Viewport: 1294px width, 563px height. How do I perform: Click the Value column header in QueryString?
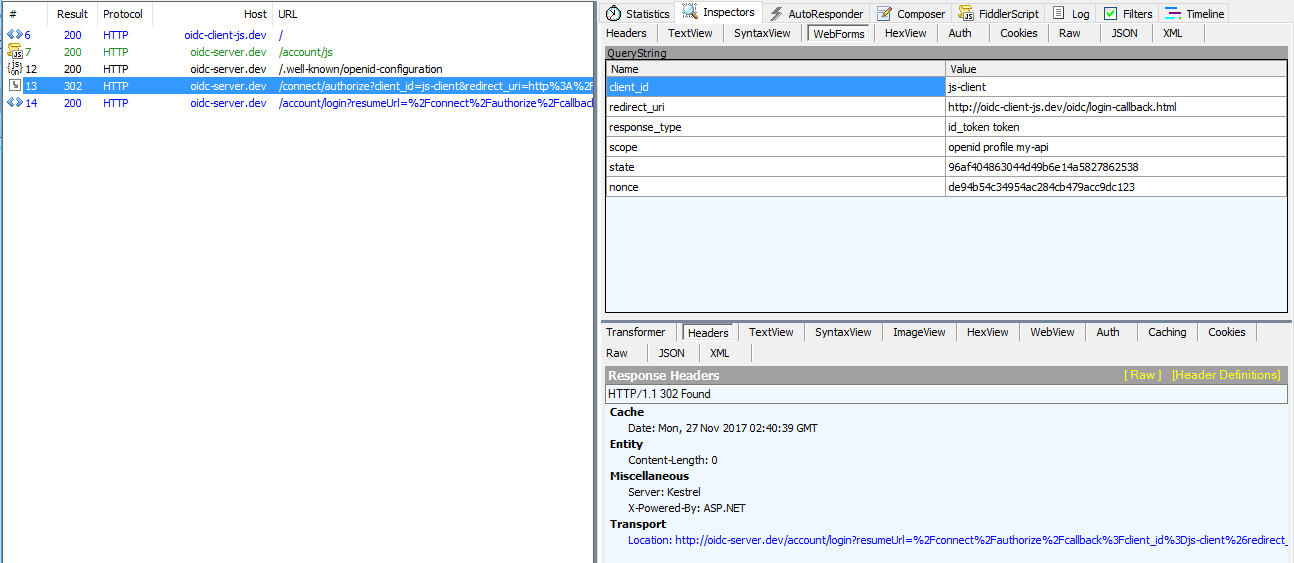1116,69
